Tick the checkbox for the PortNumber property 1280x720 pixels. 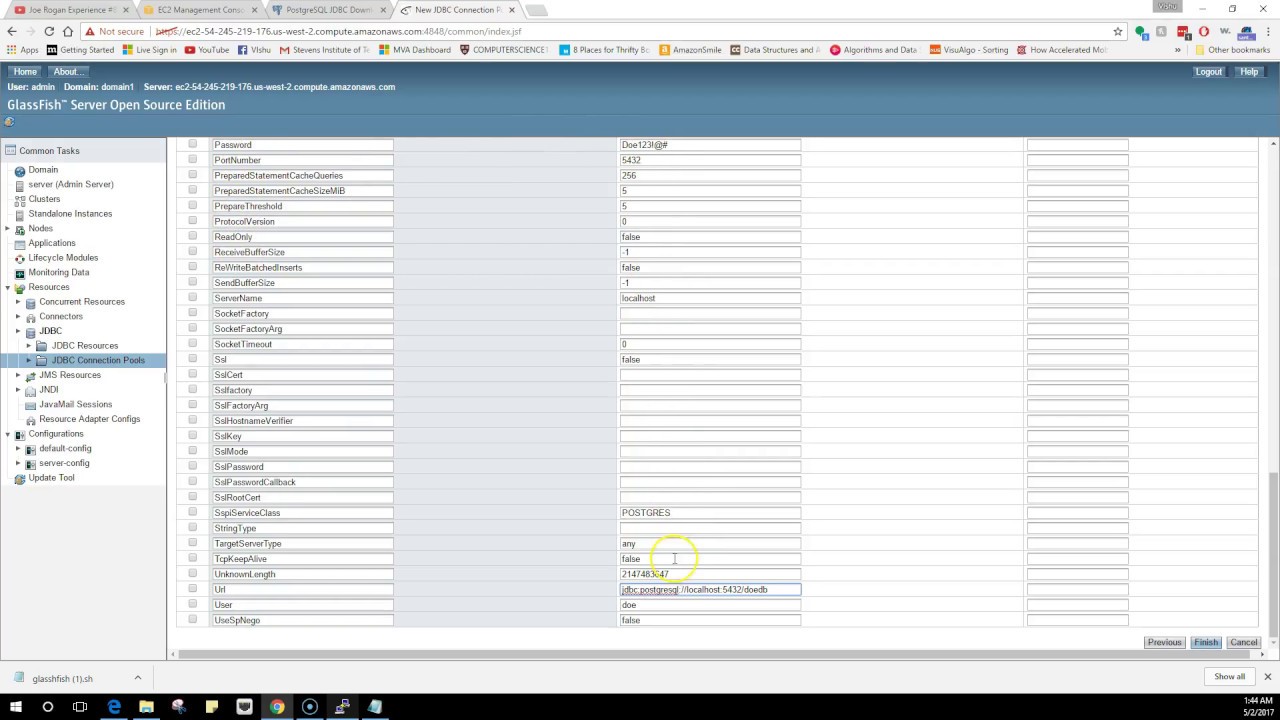(x=193, y=159)
